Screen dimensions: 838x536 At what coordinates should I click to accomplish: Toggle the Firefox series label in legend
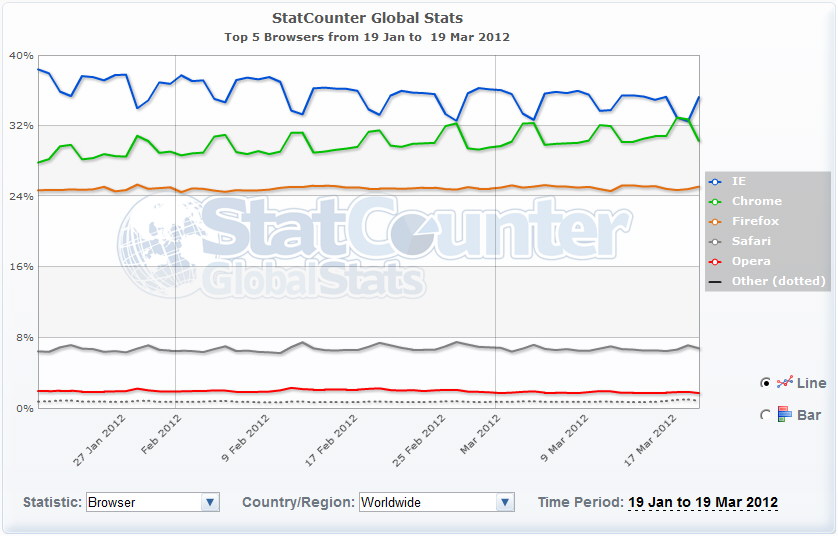(755, 221)
